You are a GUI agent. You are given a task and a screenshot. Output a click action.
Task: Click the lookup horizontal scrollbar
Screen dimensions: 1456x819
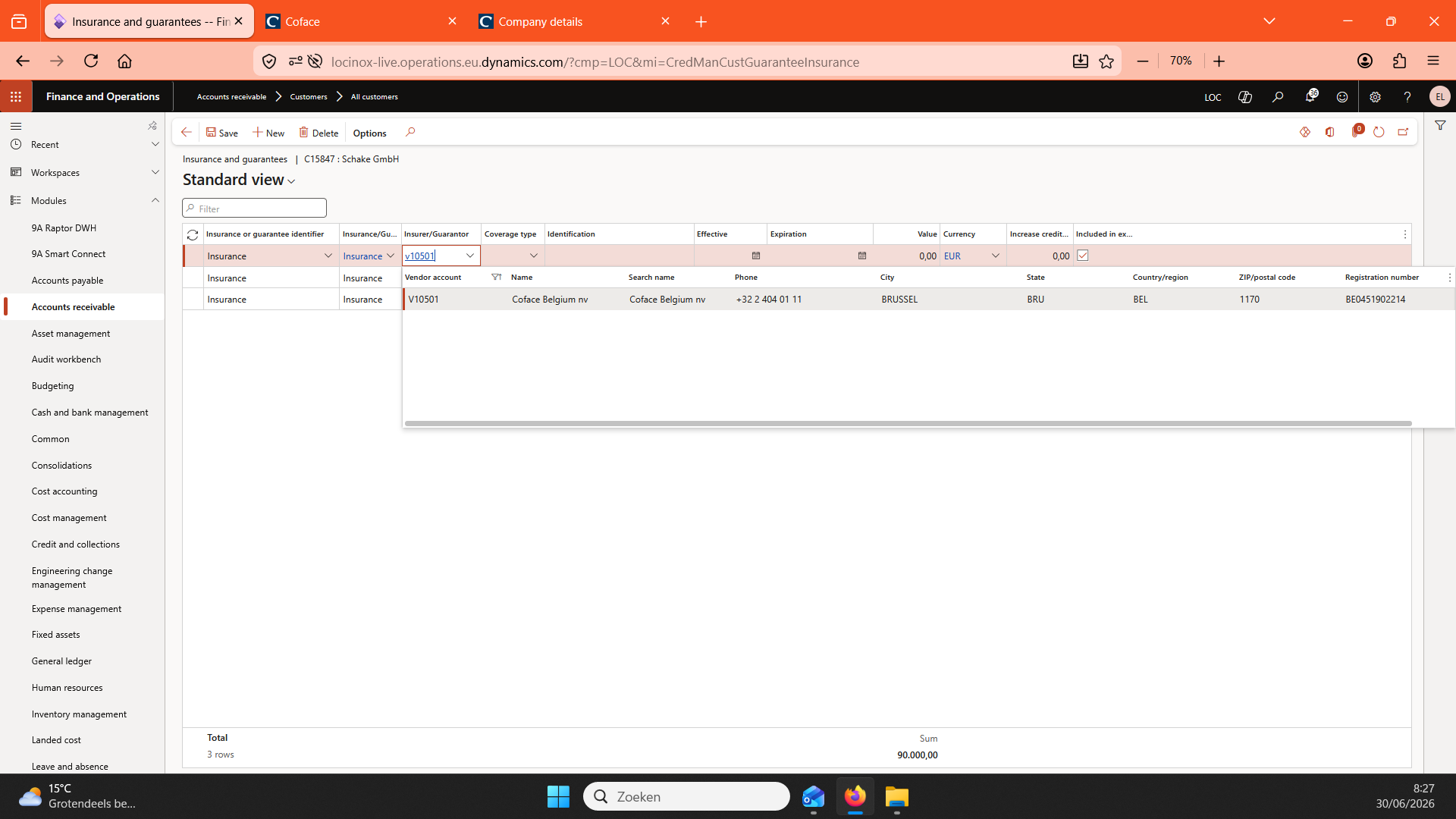[x=908, y=423]
